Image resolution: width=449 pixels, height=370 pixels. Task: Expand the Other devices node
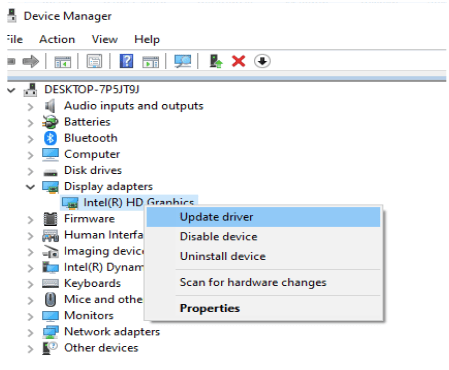pos(30,349)
